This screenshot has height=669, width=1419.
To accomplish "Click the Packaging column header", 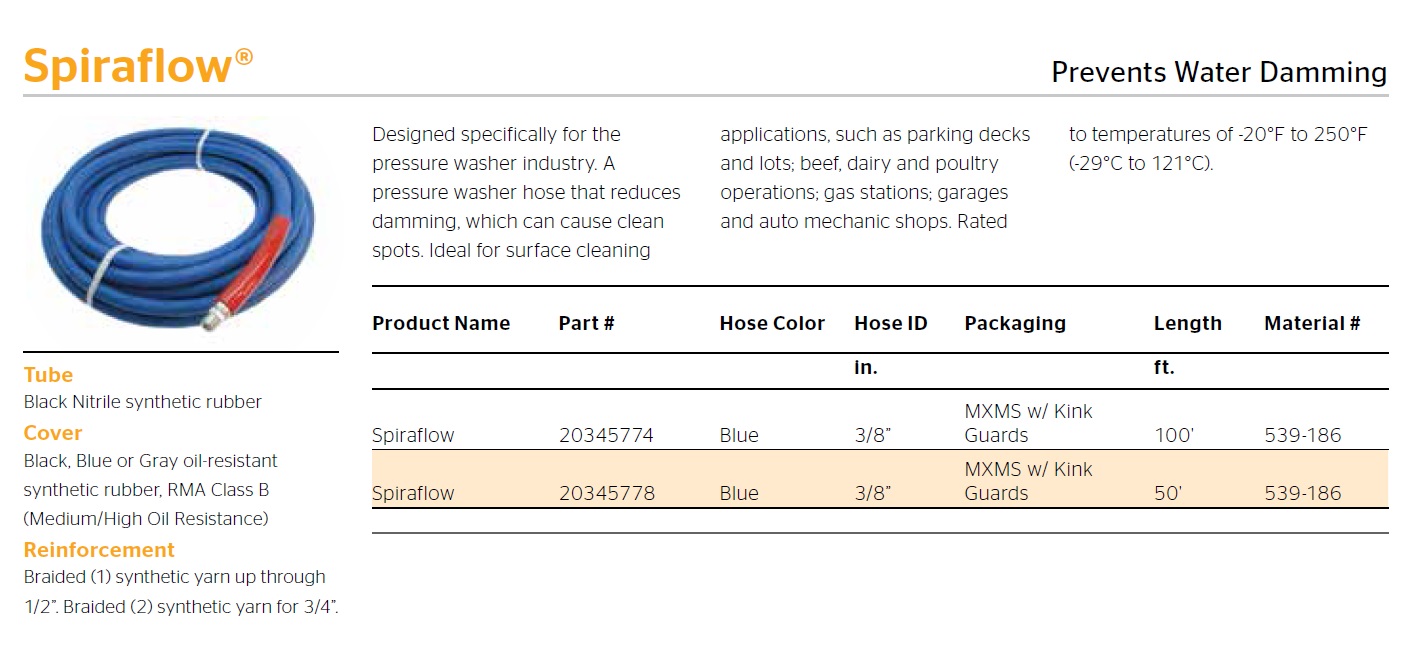I will tap(1015, 323).
